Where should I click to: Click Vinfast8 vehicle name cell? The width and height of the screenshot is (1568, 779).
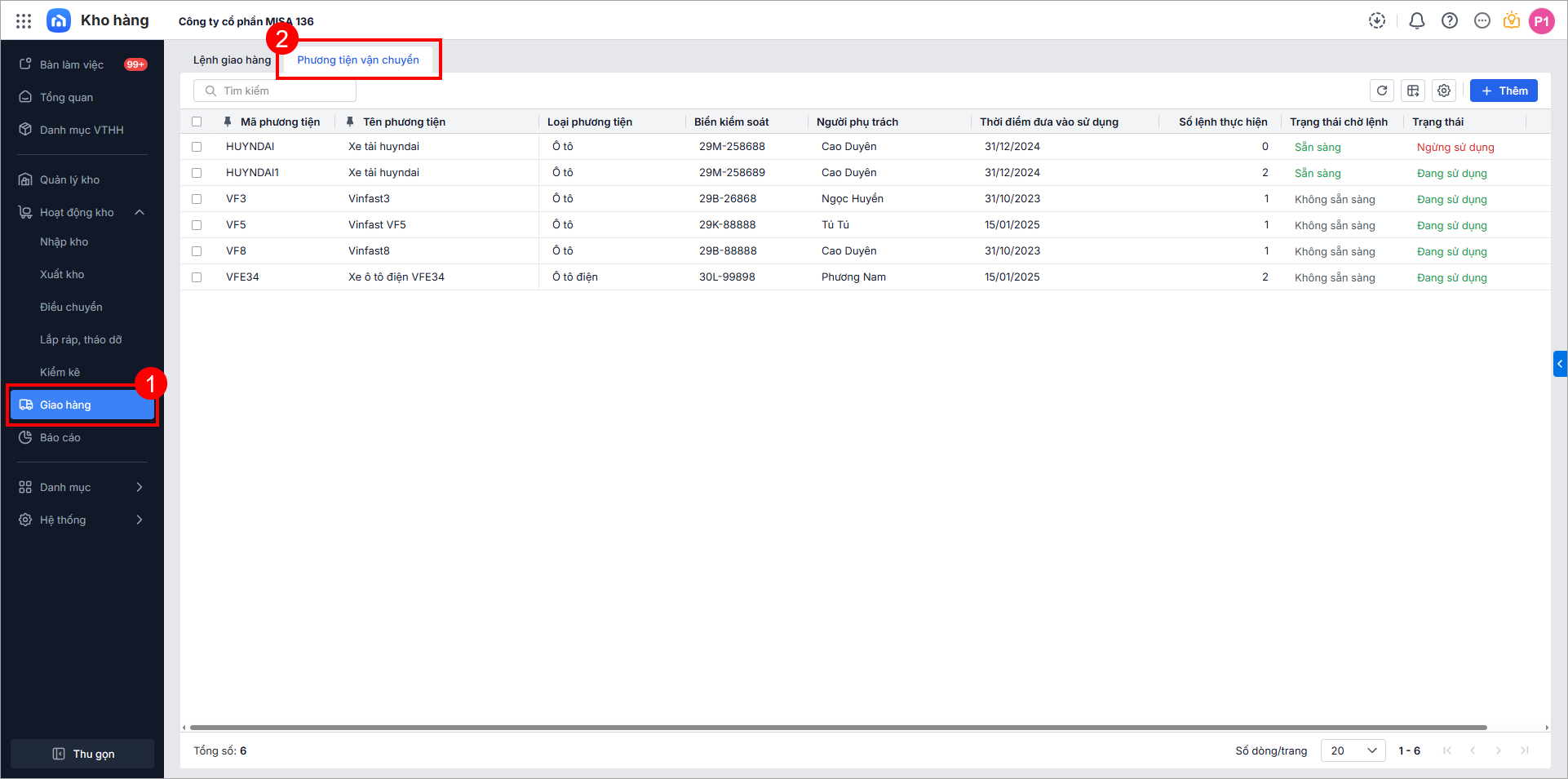coord(369,251)
